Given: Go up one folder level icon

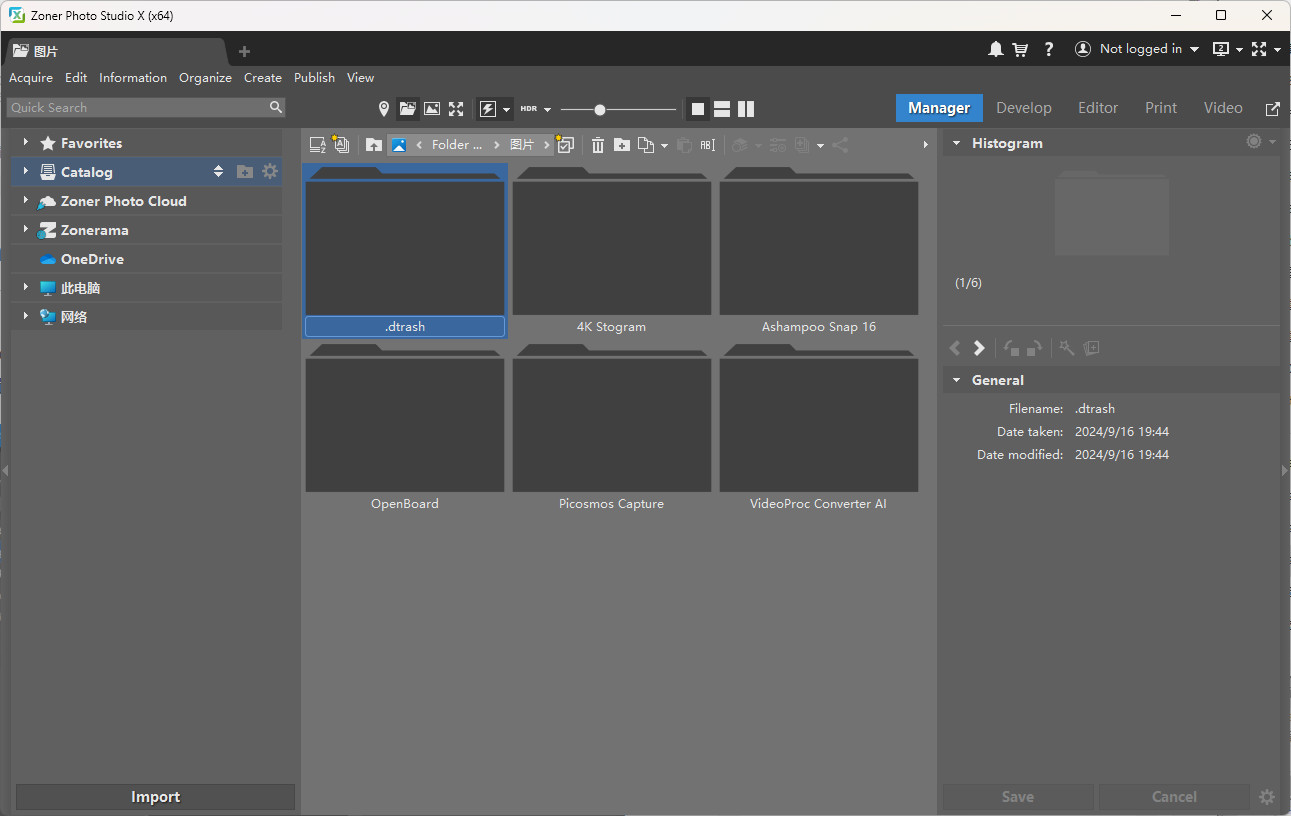Looking at the screenshot, I should tap(374, 145).
